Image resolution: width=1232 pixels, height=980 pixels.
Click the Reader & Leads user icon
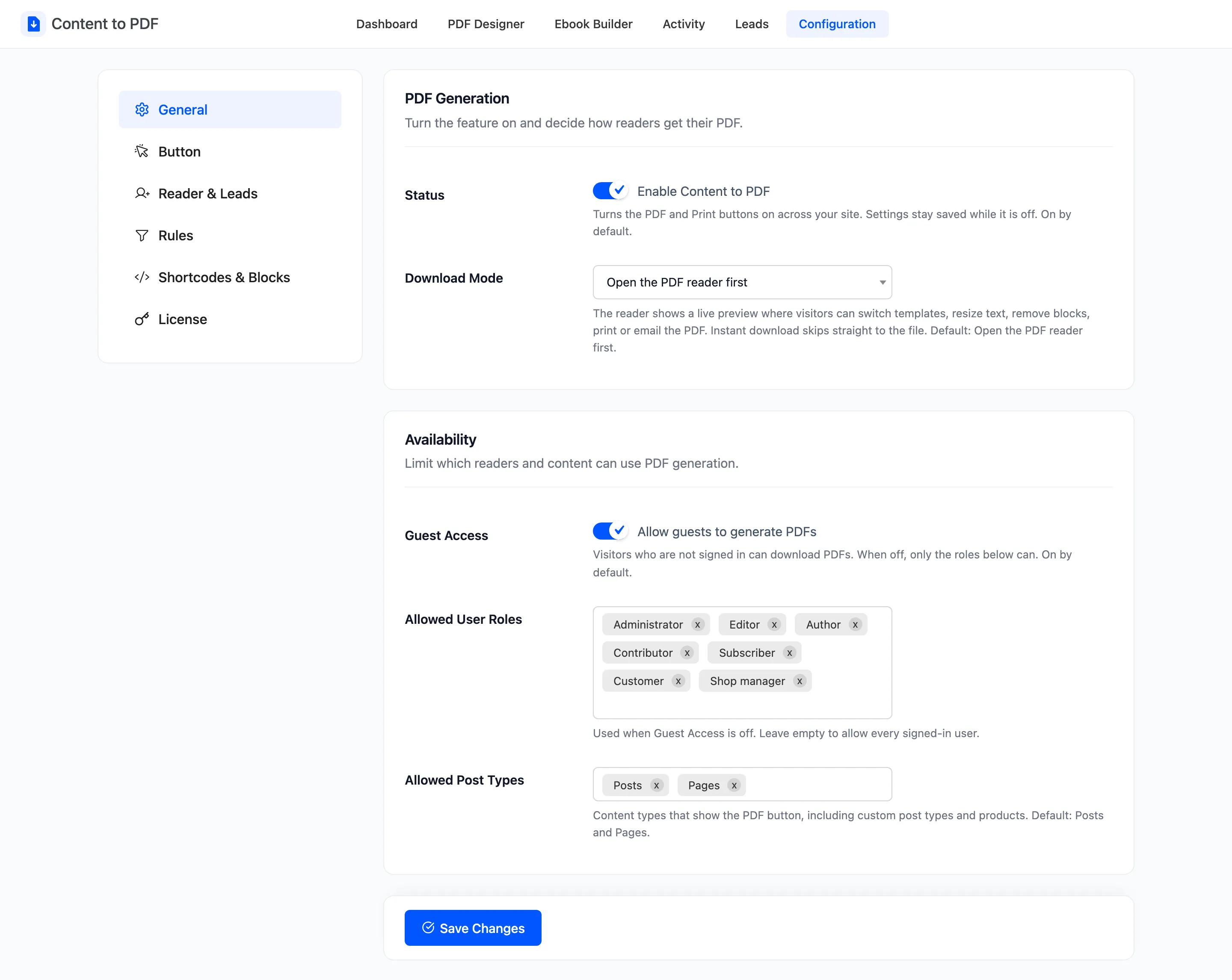pyautogui.click(x=142, y=194)
